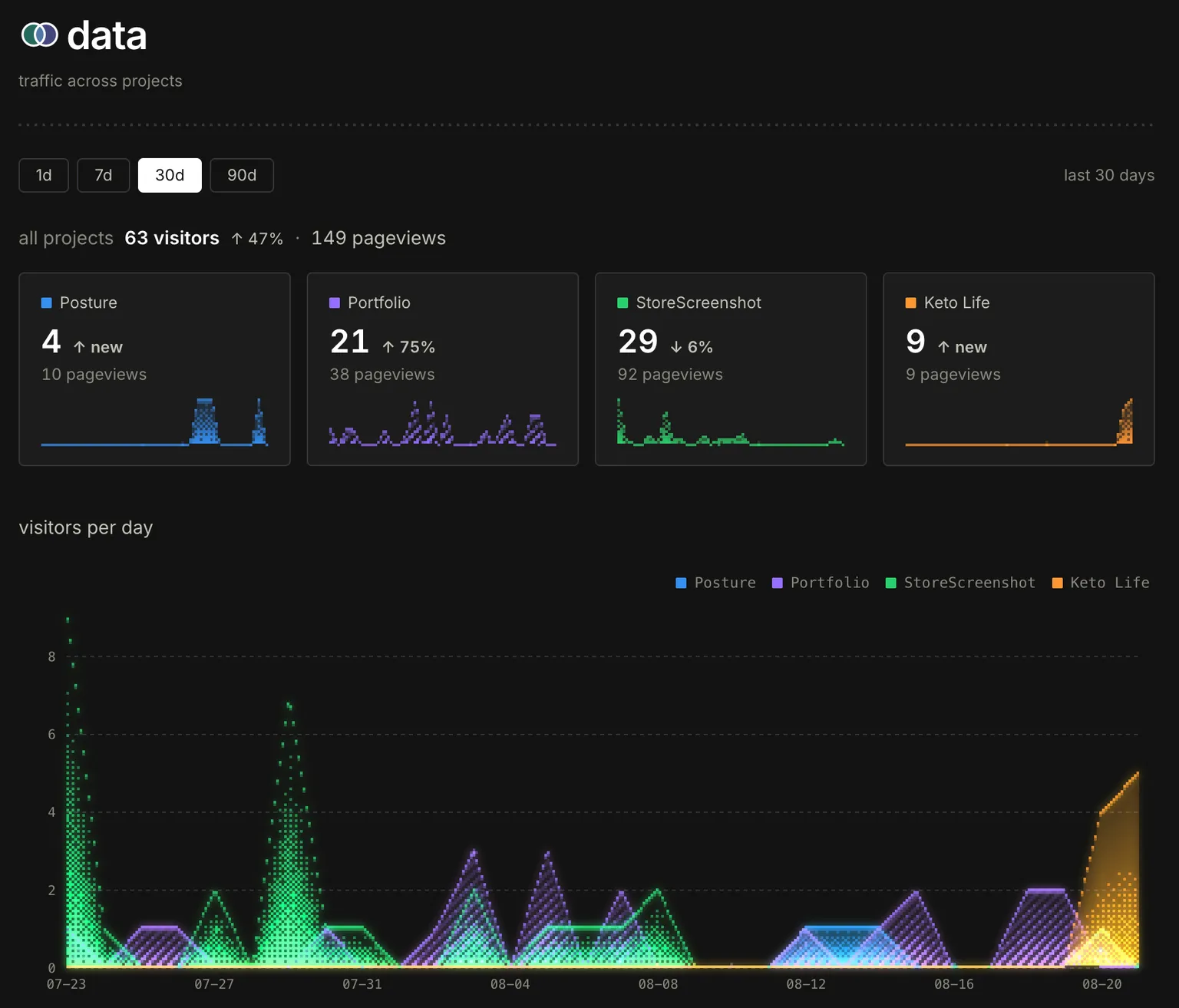This screenshot has height=1008, width=1179.
Task: Toggle Keto Life series in legend
Action: [x=1101, y=583]
